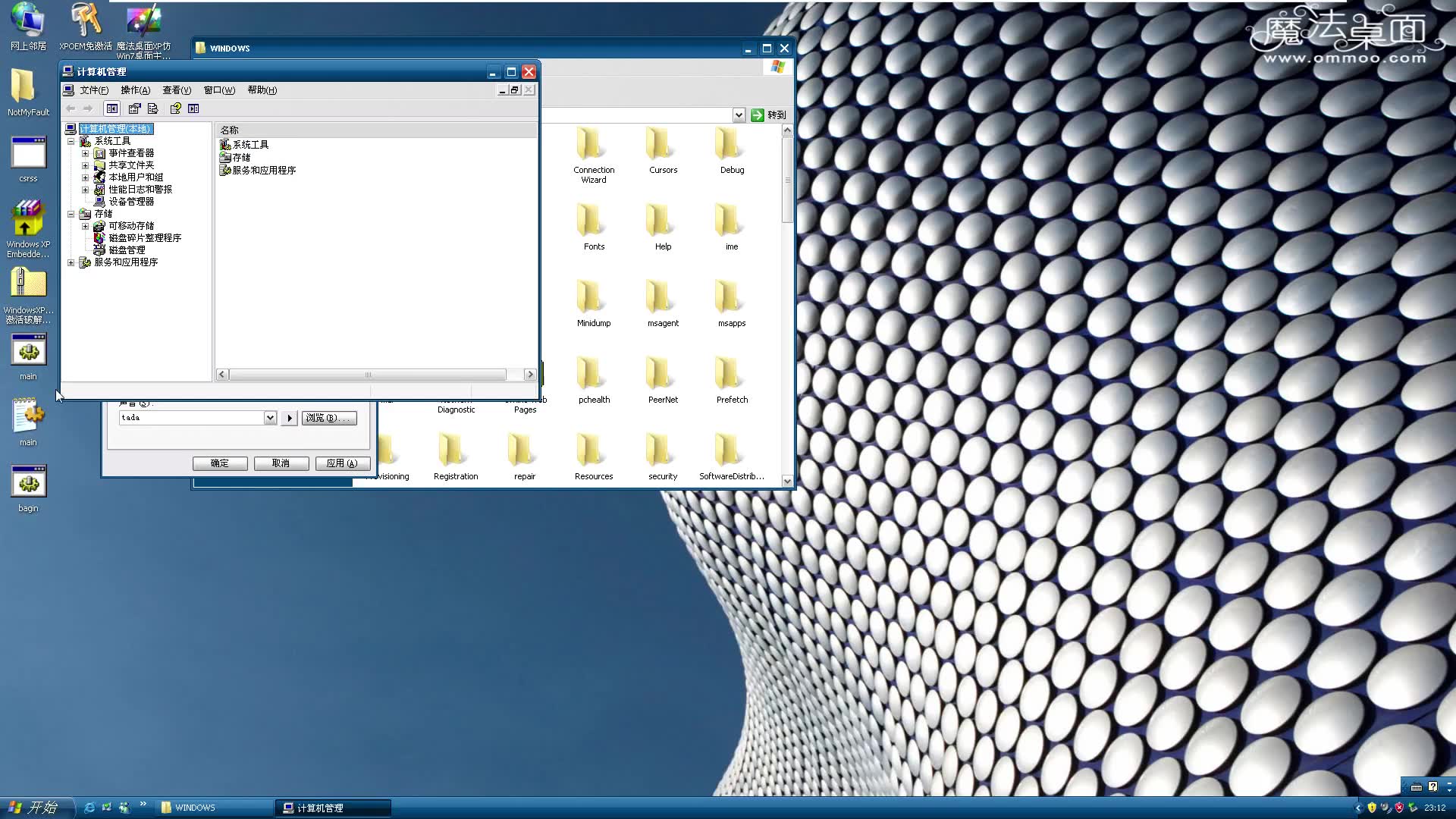Open the 查看(V) menu
1456x819 pixels.
pos(177,90)
